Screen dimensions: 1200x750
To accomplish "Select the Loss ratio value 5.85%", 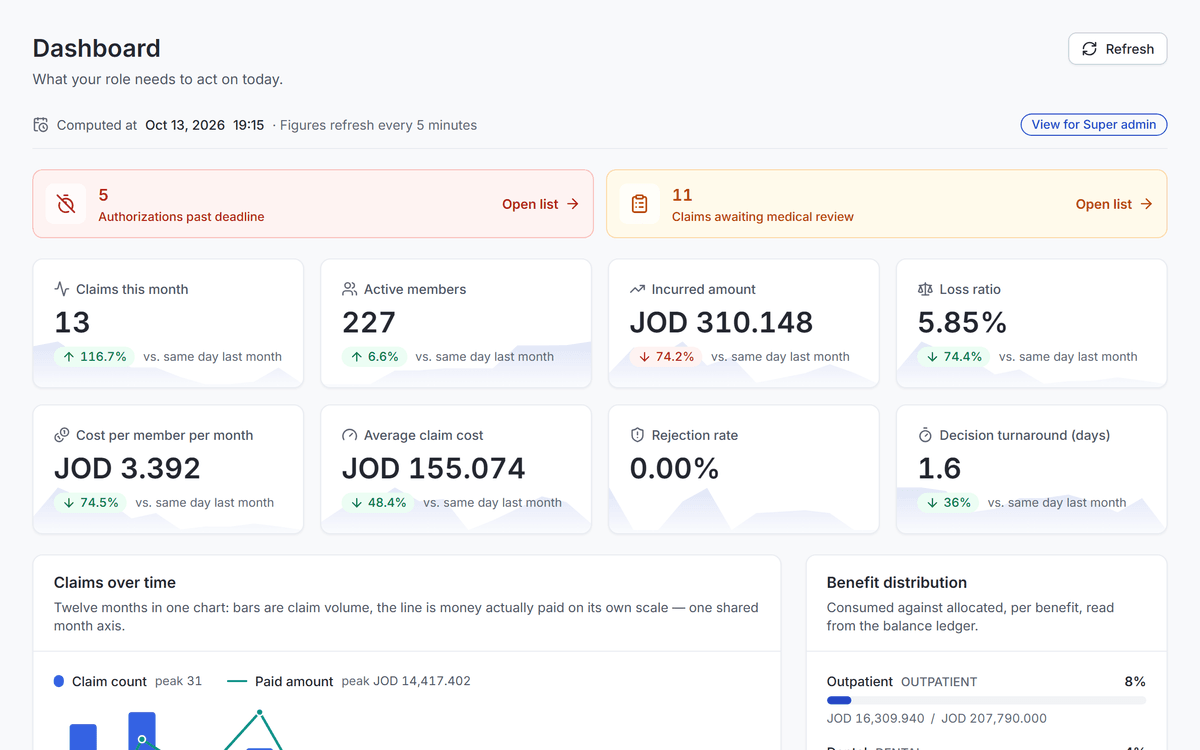I will pyautogui.click(x=962, y=322).
